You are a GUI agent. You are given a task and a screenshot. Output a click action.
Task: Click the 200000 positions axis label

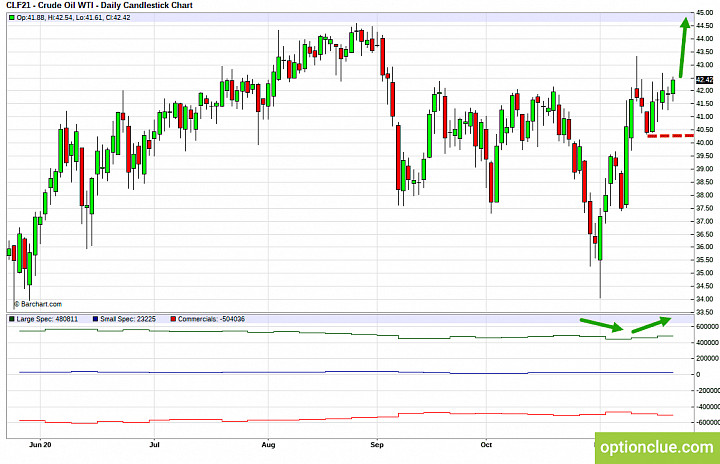(x=707, y=358)
